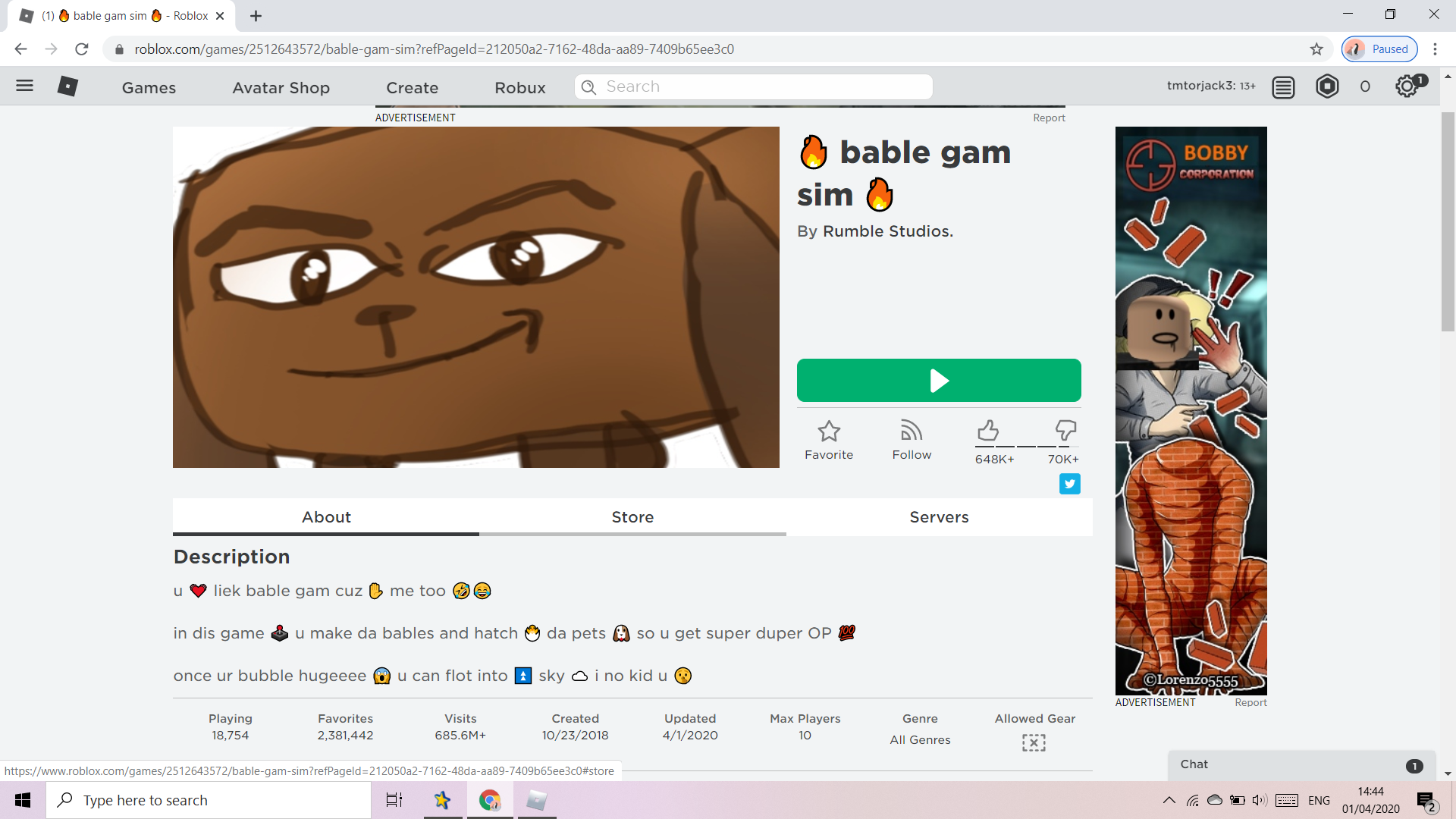
Task: Bookmark page with Chrome star icon
Action: tap(1316, 49)
